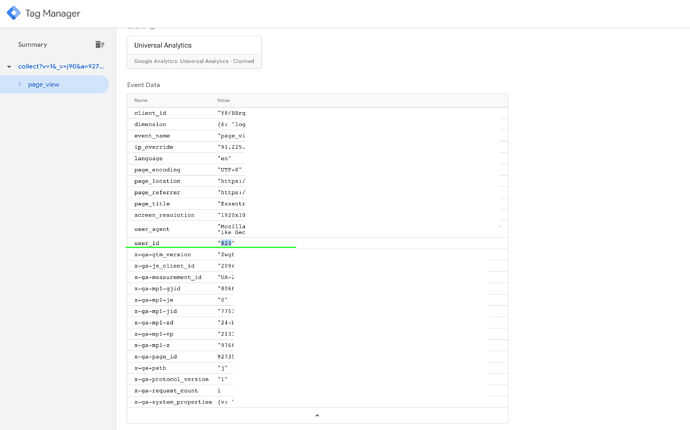Click the Tag Manager title text
The width and height of the screenshot is (690, 430).
[x=53, y=14]
